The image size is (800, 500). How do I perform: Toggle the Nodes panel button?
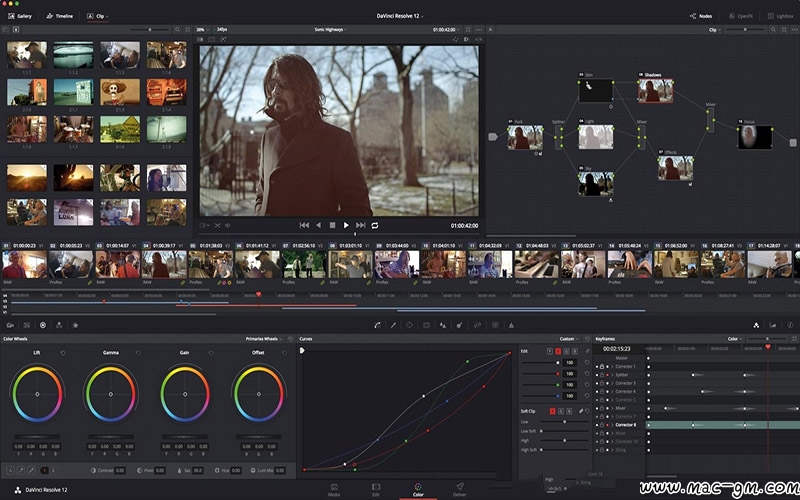click(701, 16)
